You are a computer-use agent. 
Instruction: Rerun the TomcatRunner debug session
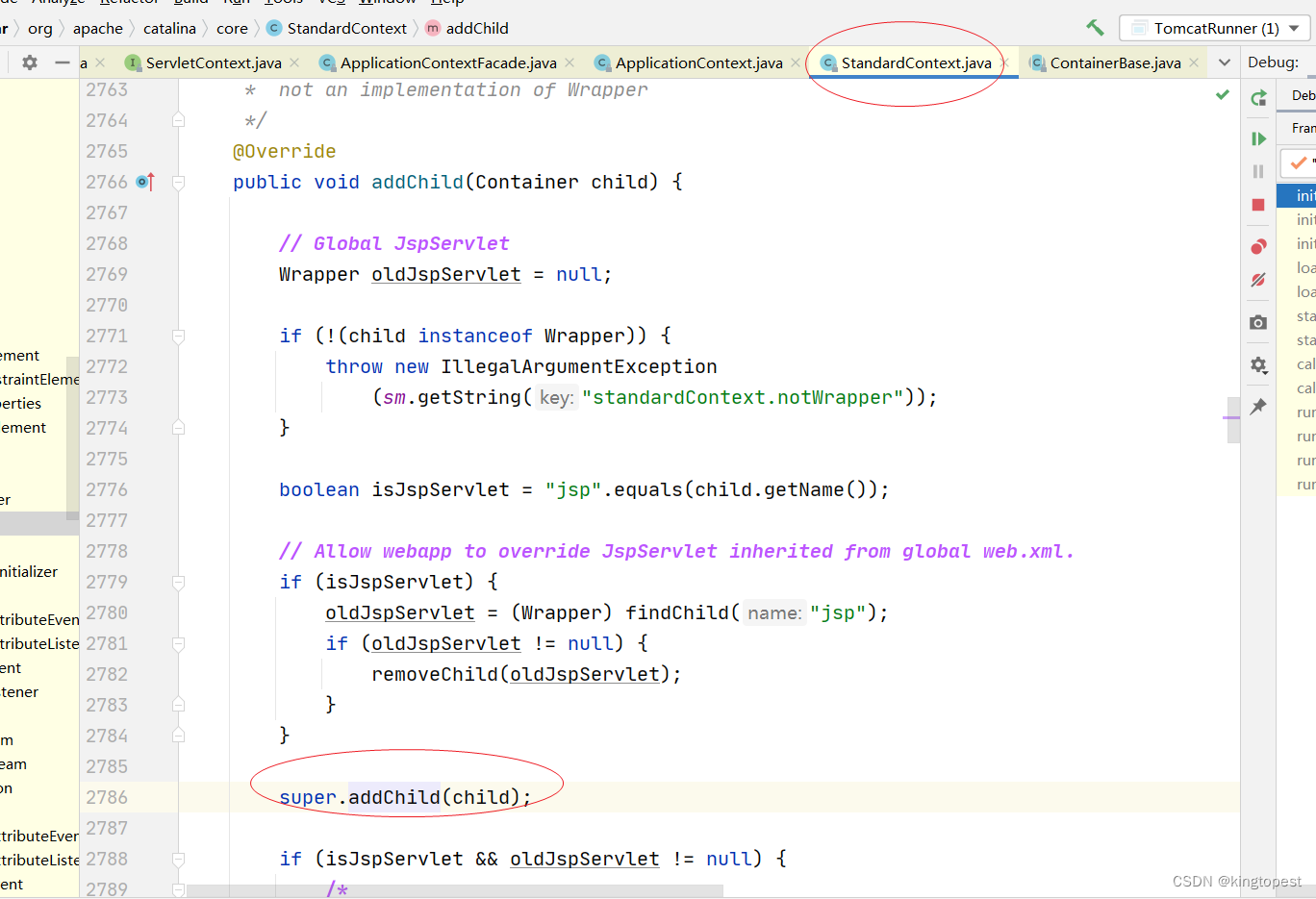[1258, 98]
